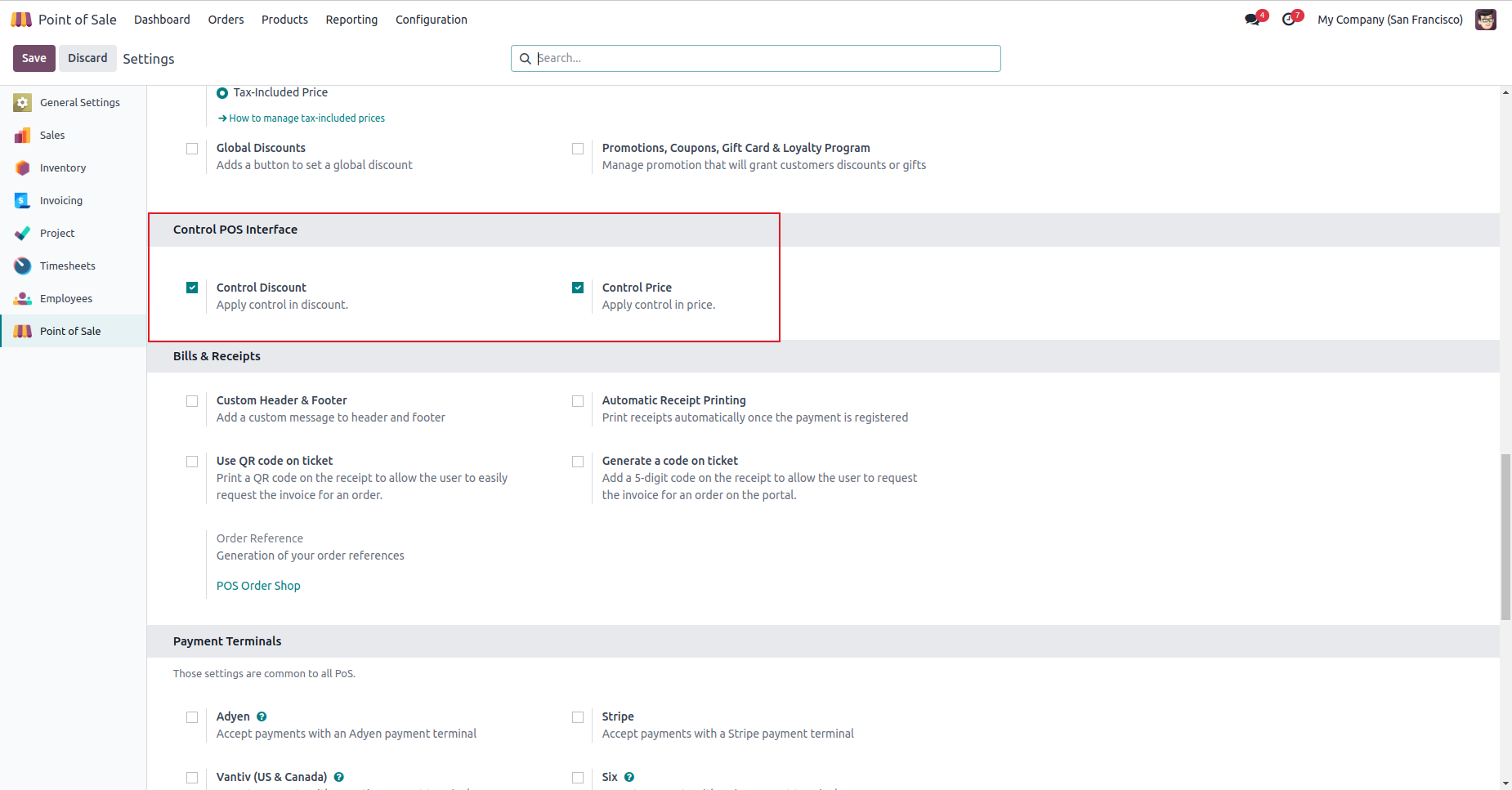Image resolution: width=1512 pixels, height=790 pixels.
Task: Enable Global Discounts checkbox
Action: (192, 149)
